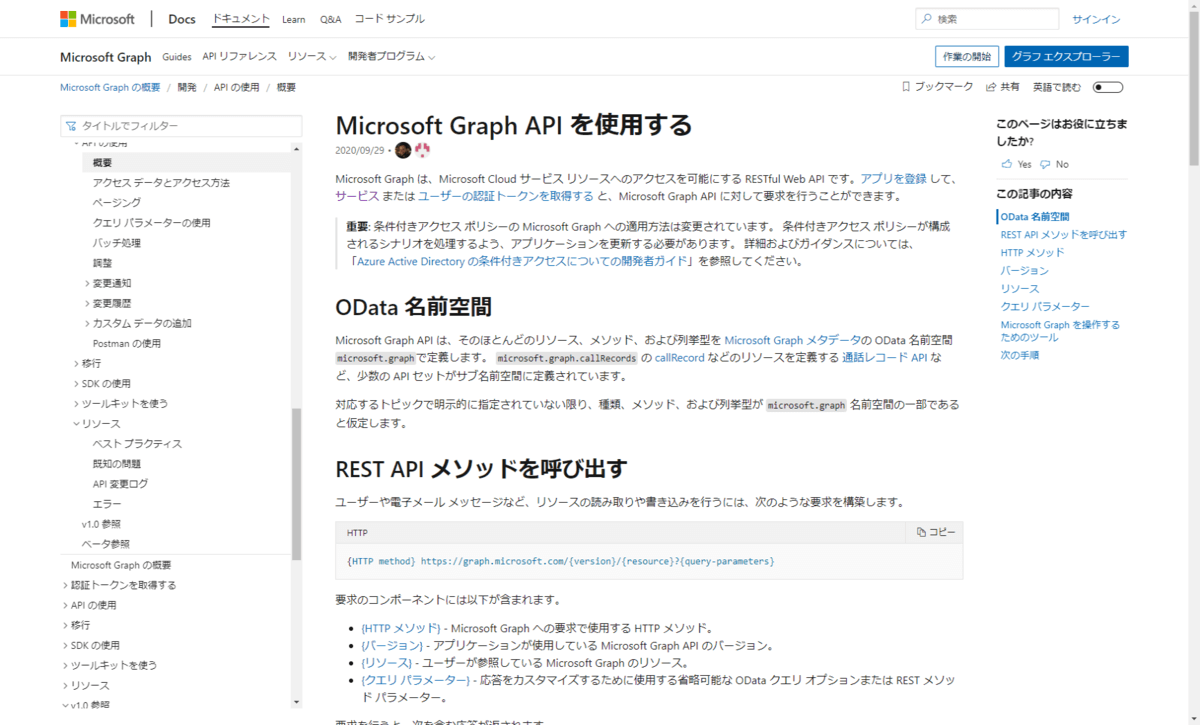Toggle the 英語で読む switch
This screenshot has height=725, width=1200.
click(x=1108, y=87)
